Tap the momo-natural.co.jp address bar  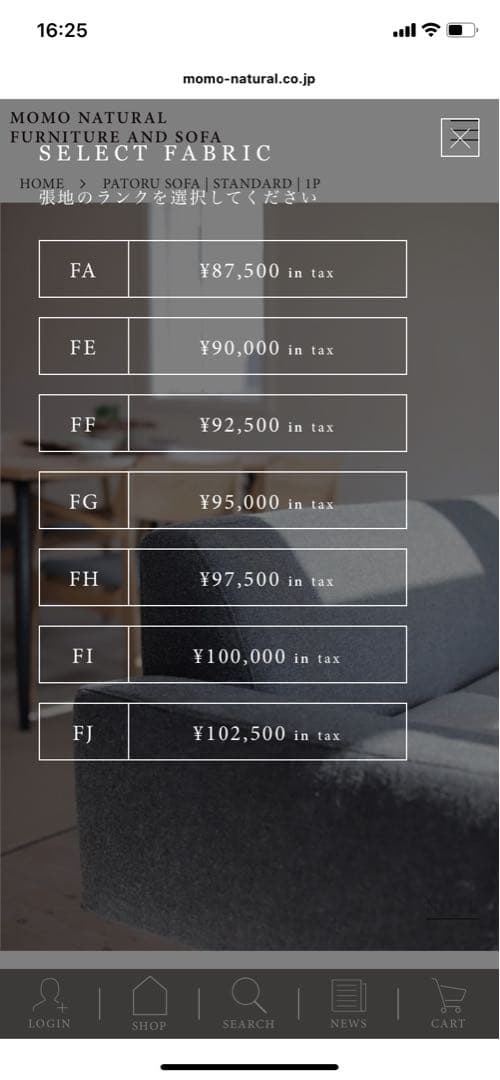click(x=249, y=79)
